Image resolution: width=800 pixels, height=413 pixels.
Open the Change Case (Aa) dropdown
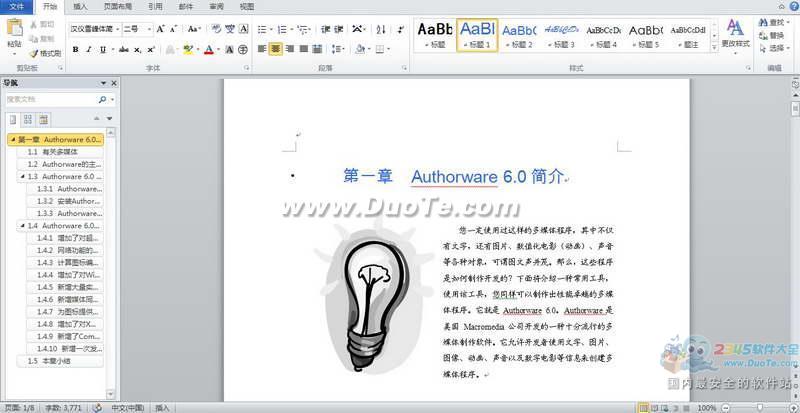pos(194,29)
